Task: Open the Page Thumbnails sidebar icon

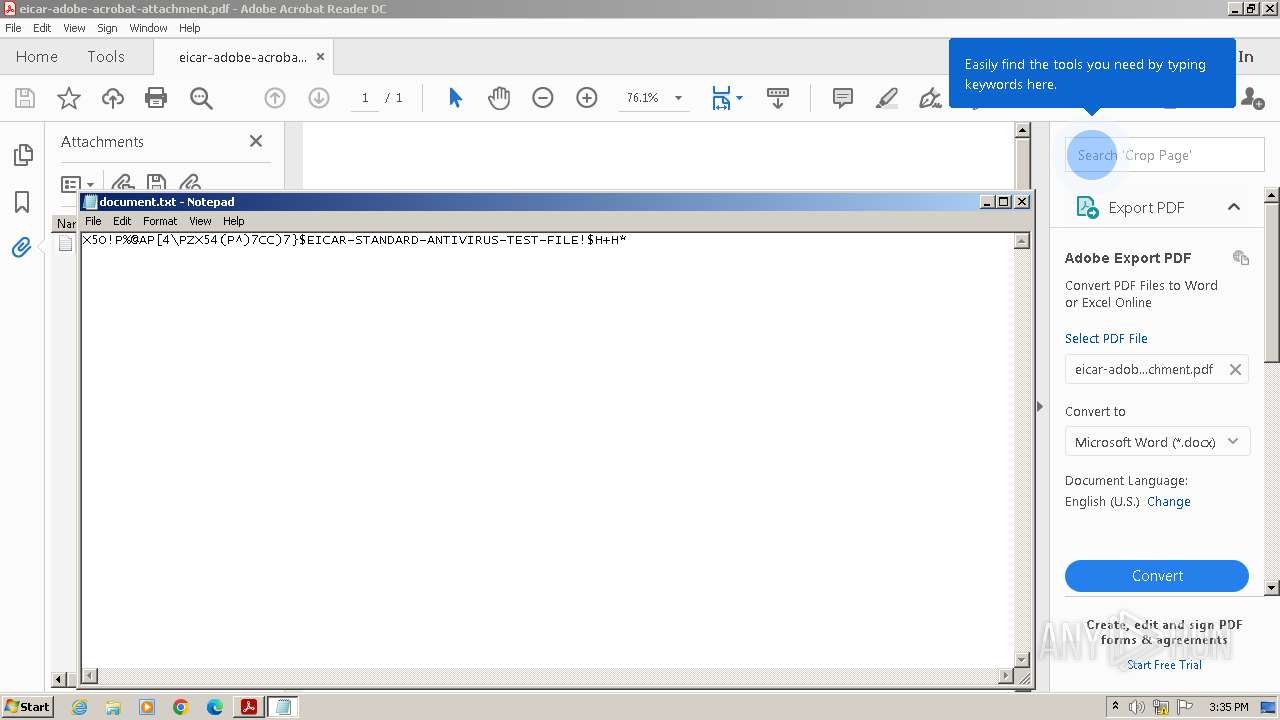Action: pos(22,155)
